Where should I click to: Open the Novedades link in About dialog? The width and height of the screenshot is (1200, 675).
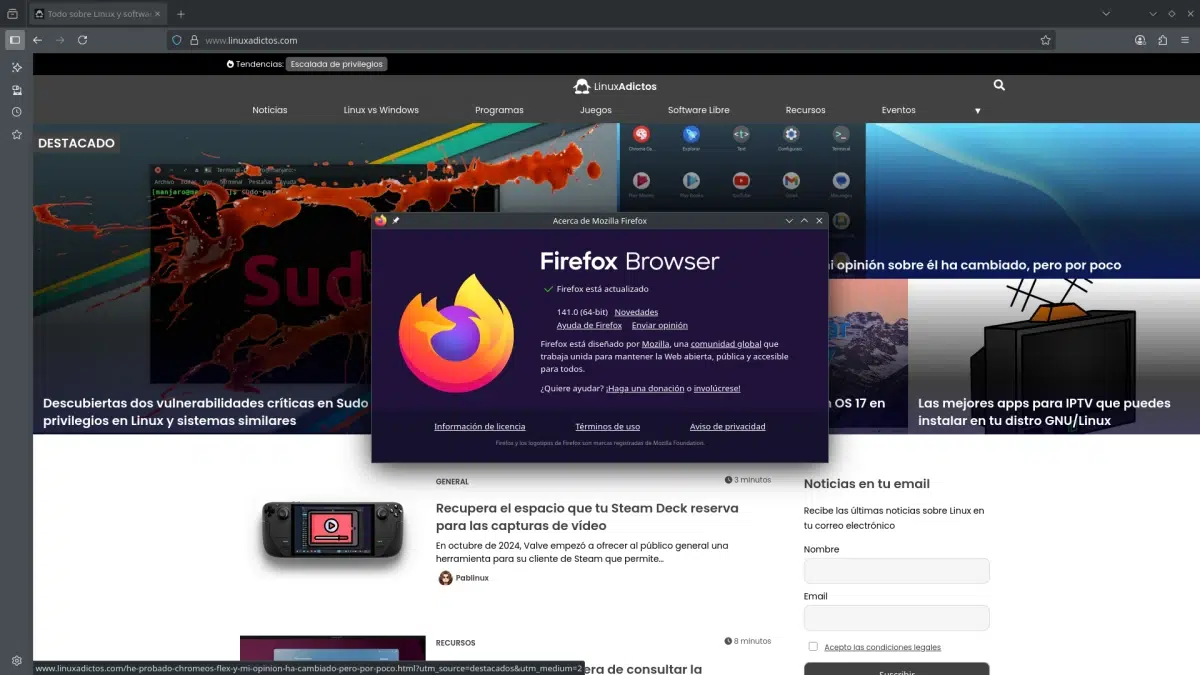coord(636,312)
